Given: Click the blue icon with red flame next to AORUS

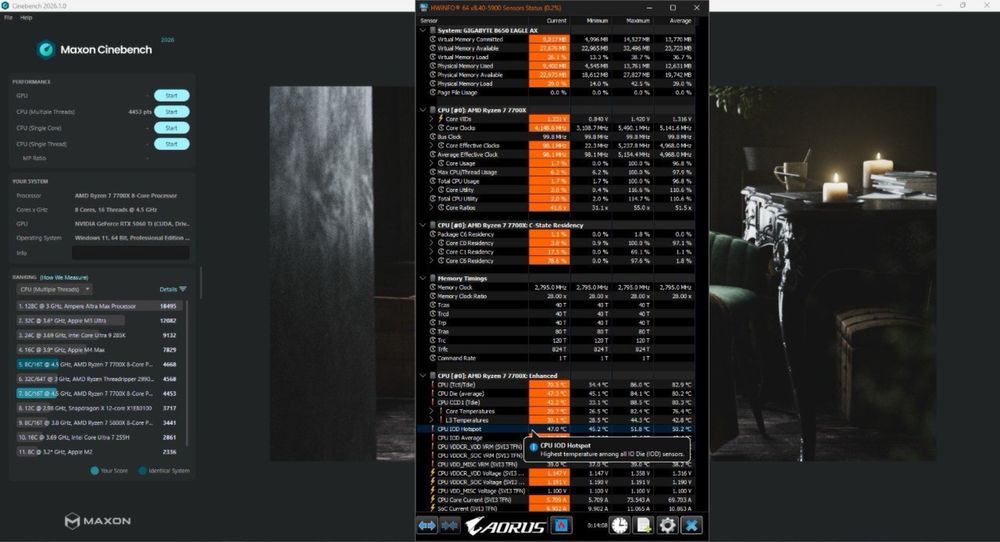Looking at the screenshot, I should click(561, 525).
